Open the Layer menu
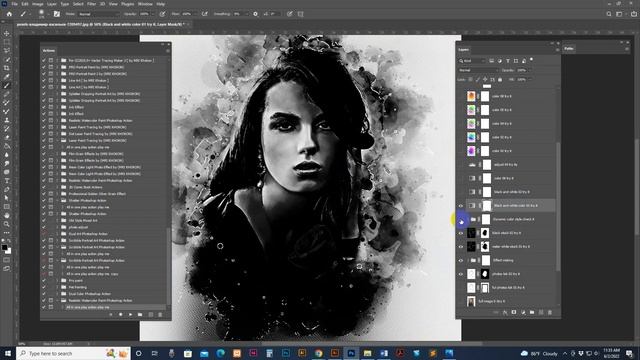 coord(52,4)
